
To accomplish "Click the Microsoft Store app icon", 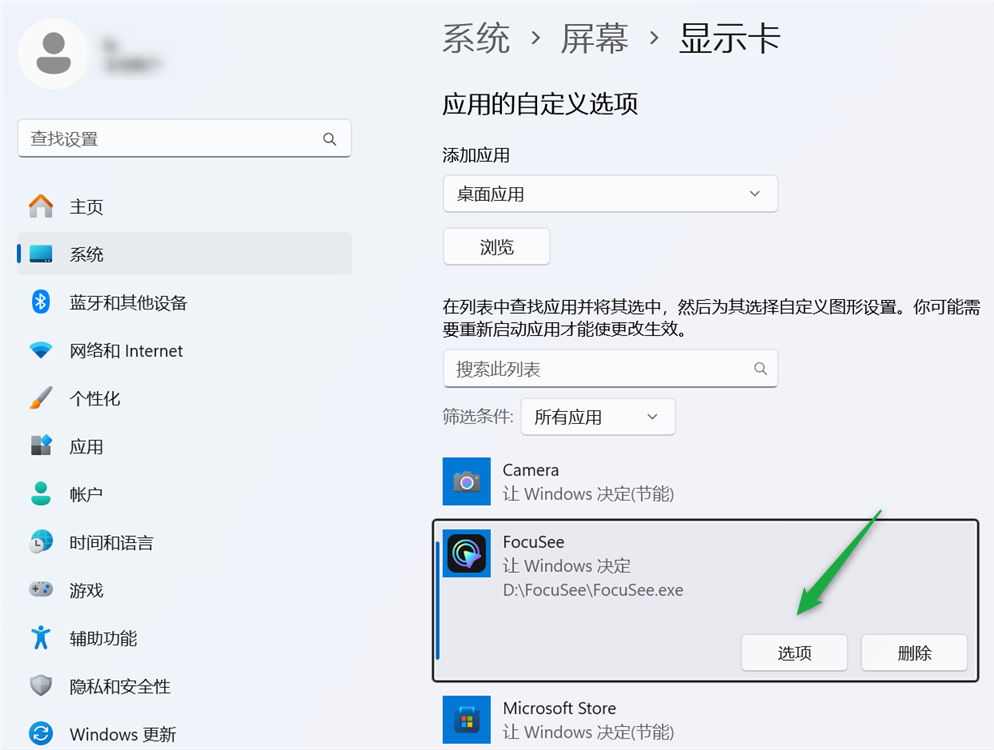I will pos(466,719).
